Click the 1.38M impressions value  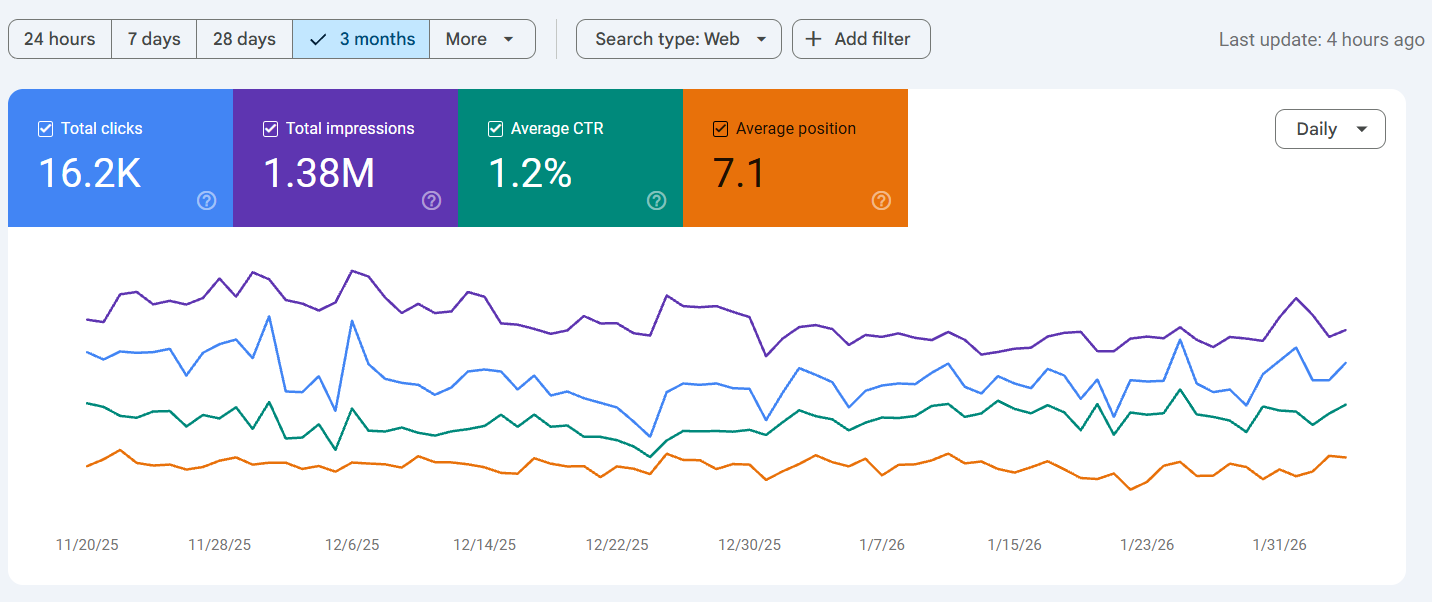pos(319,173)
